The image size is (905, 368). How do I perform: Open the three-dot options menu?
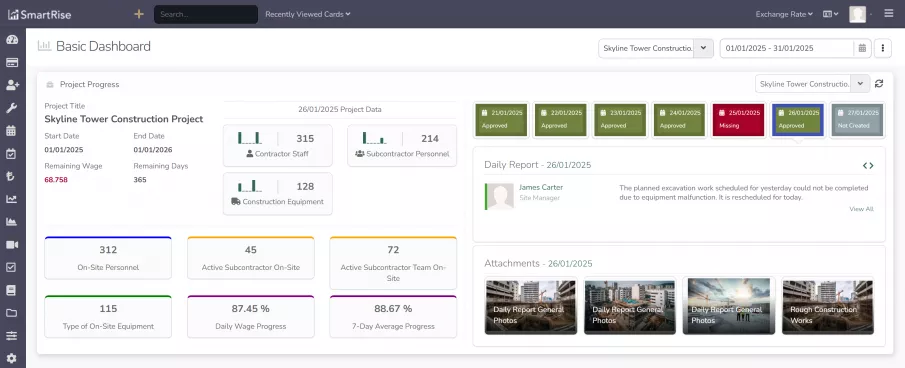(882, 48)
